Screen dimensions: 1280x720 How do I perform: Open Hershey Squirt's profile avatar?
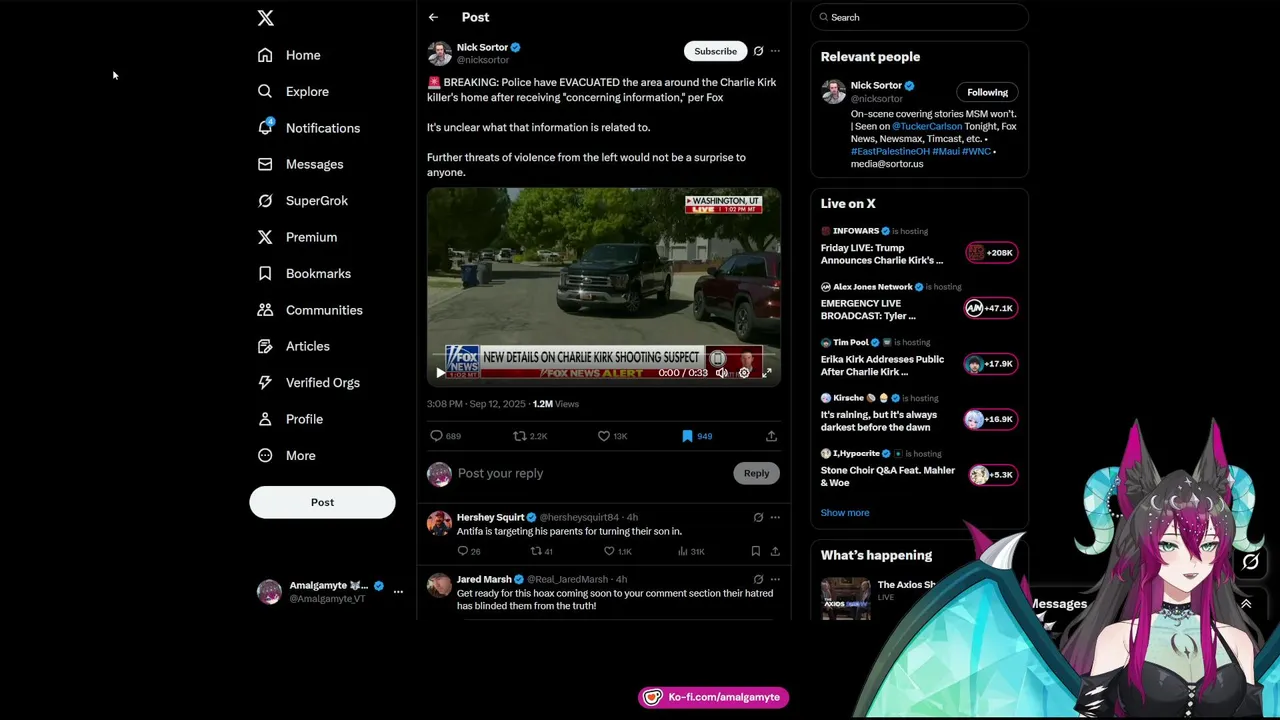pyautogui.click(x=439, y=523)
